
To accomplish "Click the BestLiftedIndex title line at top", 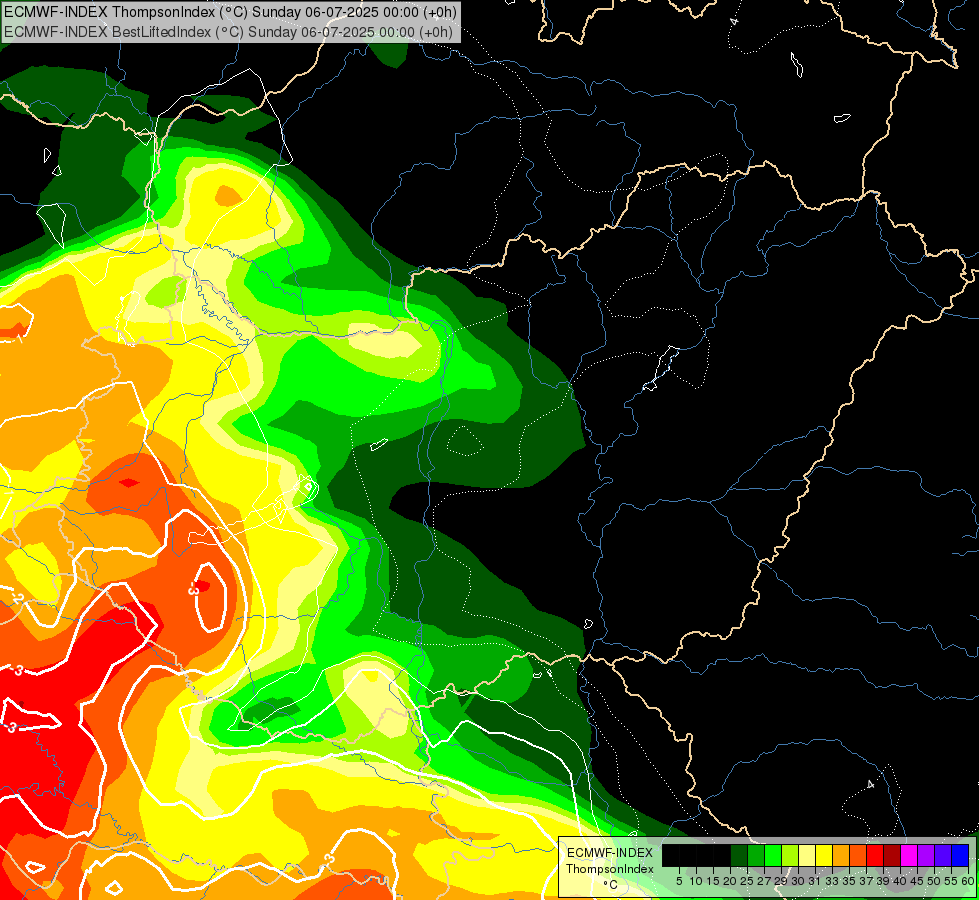I will (x=228, y=32).
